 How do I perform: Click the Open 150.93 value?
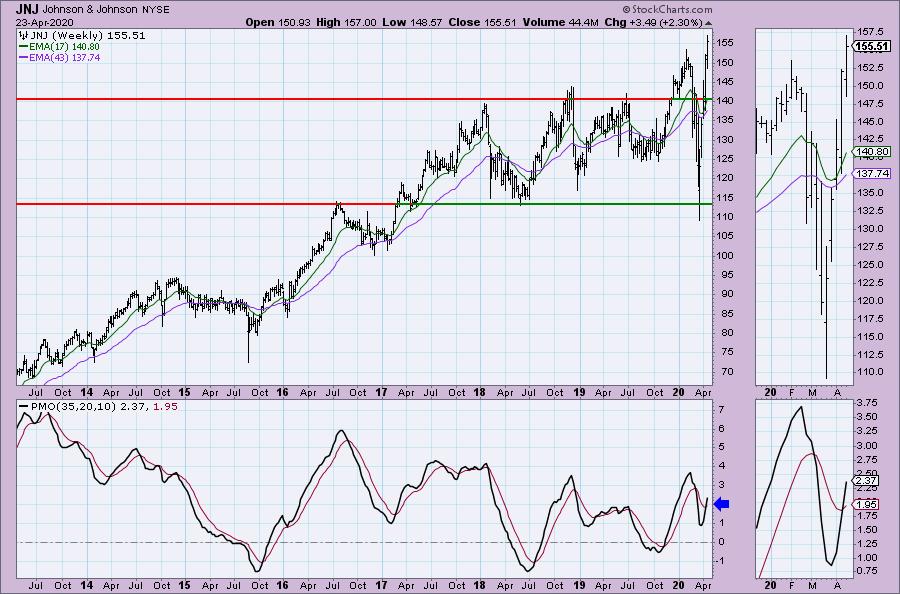point(278,22)
